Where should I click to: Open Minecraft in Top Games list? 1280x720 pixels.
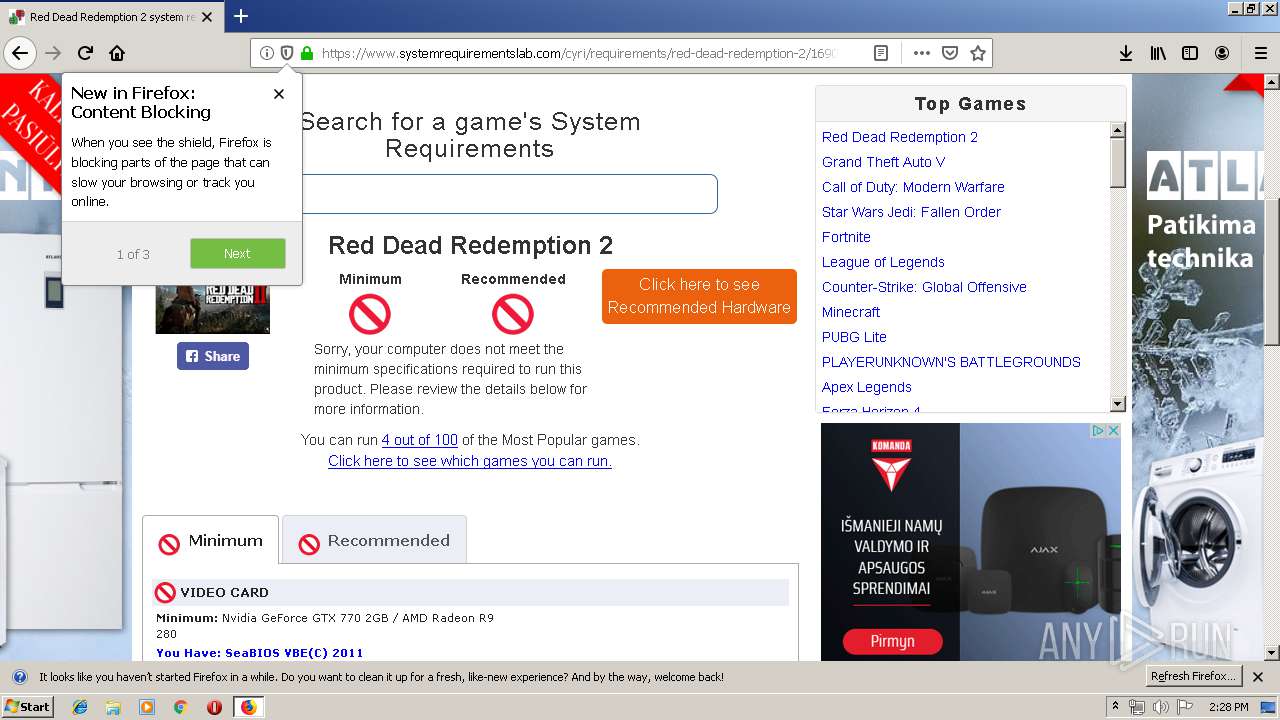(x=851, y=312)
